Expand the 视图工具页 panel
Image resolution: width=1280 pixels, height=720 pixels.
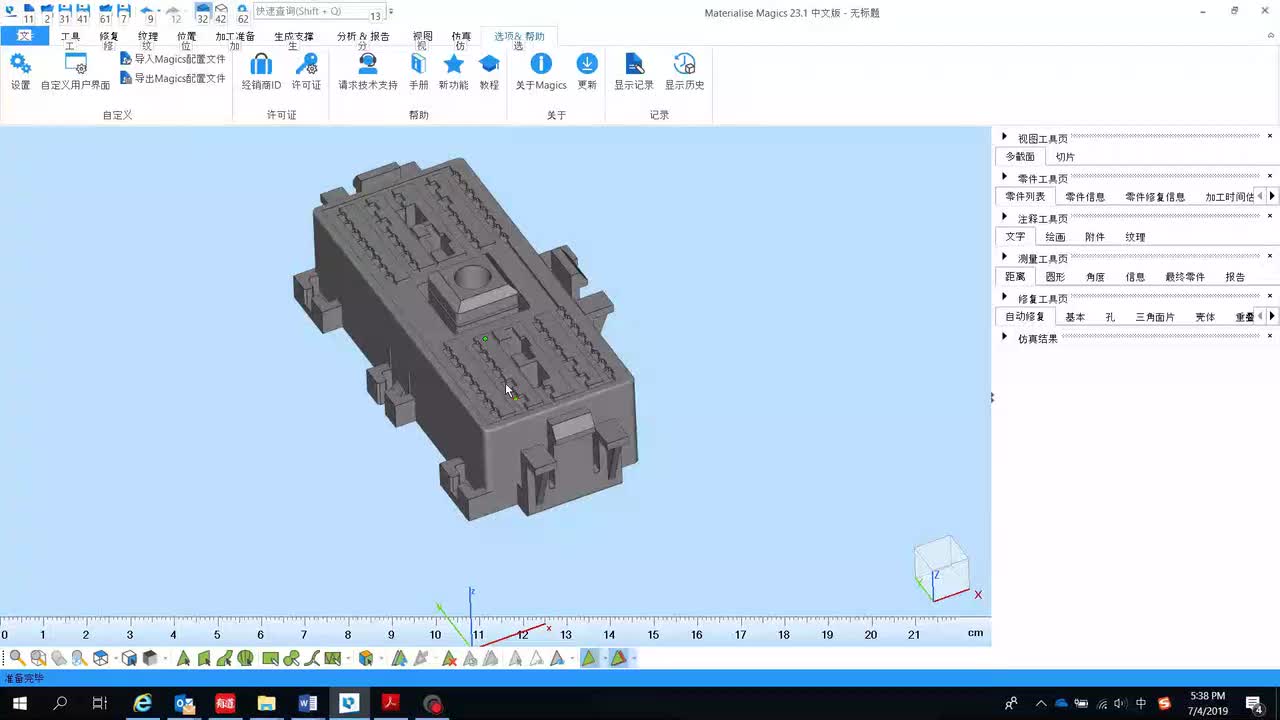[x=1005, y=137]
